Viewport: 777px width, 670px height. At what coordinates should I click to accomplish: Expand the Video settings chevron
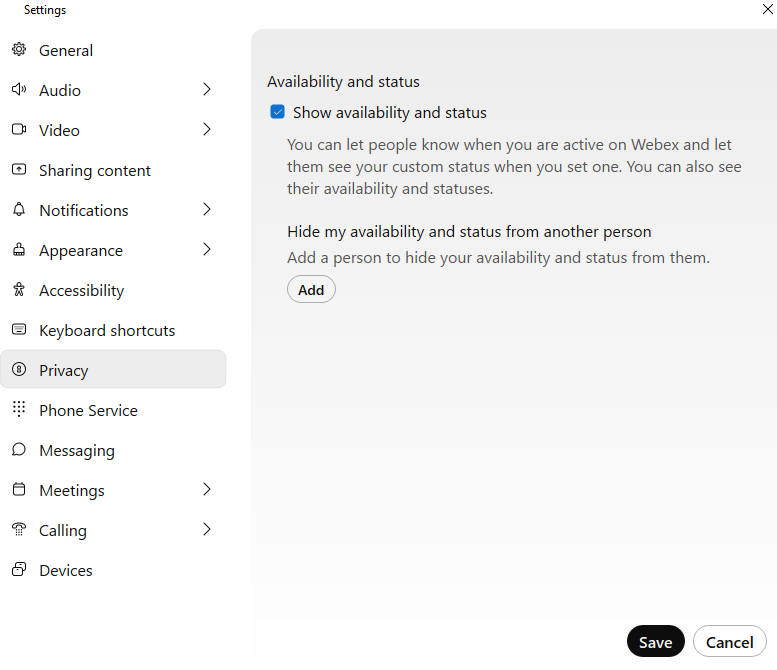[x=207, y=130]
